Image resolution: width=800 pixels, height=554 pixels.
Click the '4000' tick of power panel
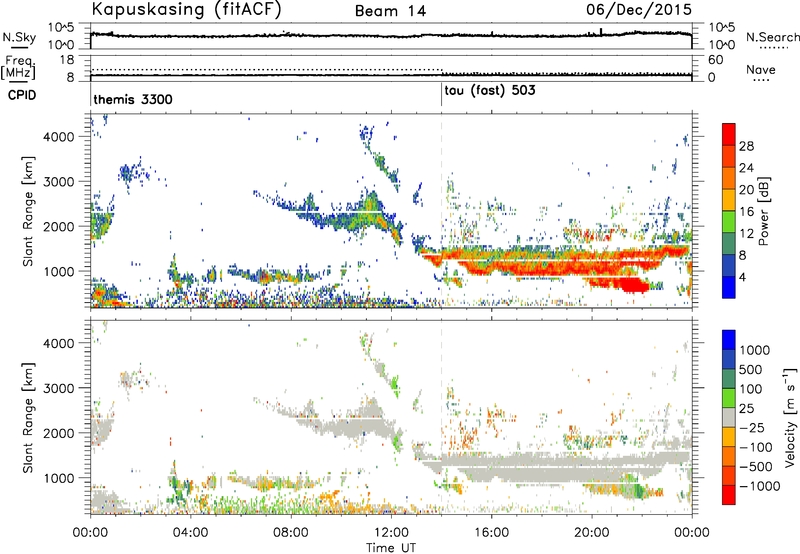click(x=58, y=137)
